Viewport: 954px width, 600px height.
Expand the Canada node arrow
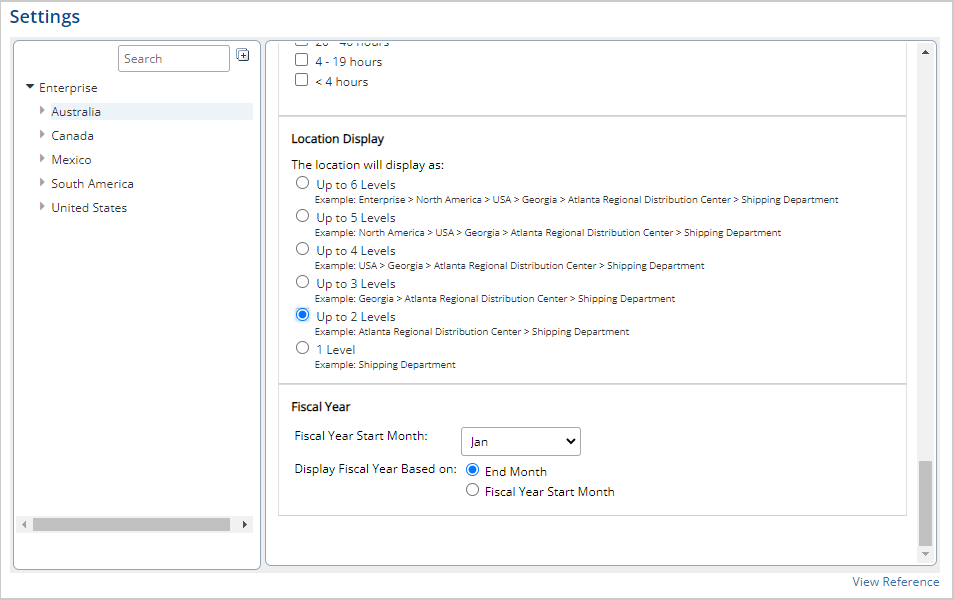42,135
